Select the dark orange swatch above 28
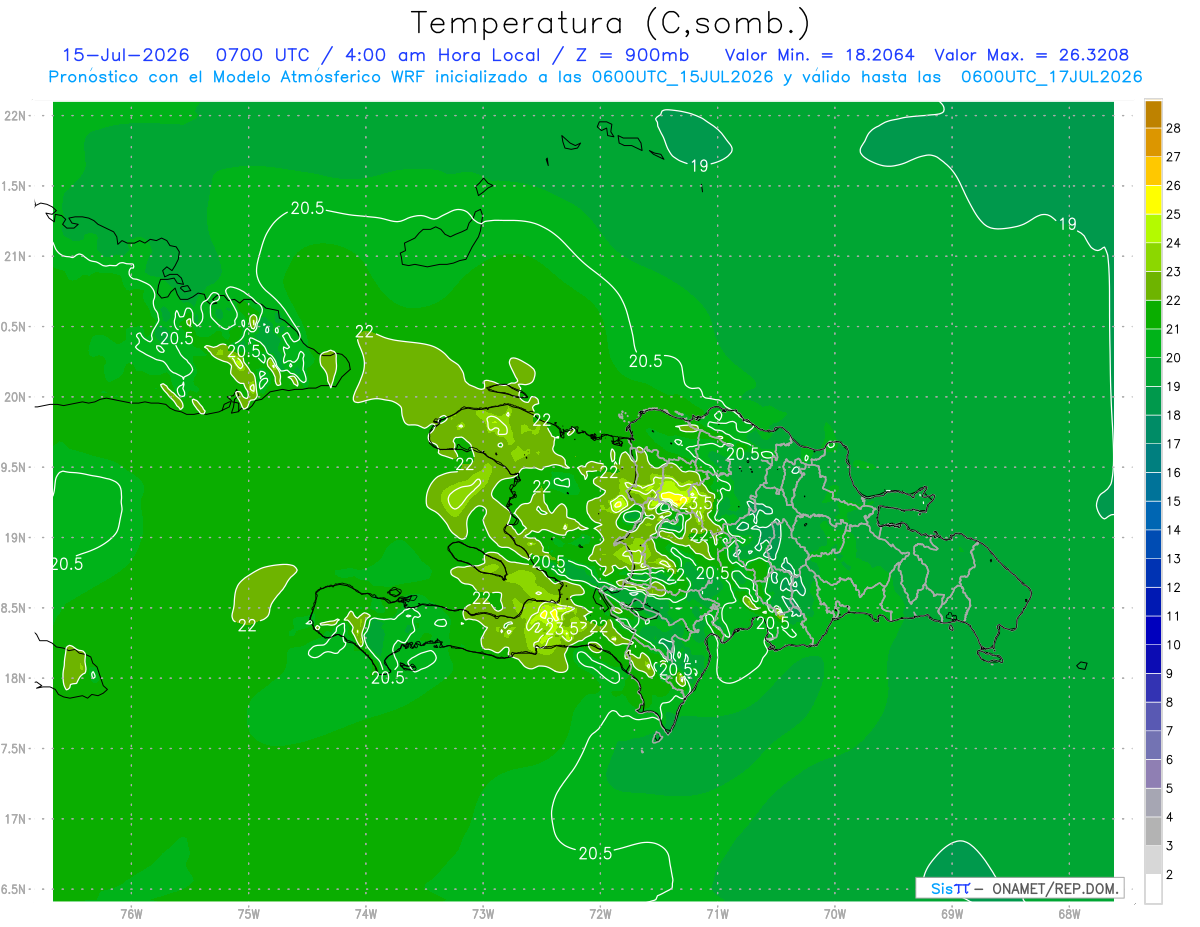 click(1153, 114)
